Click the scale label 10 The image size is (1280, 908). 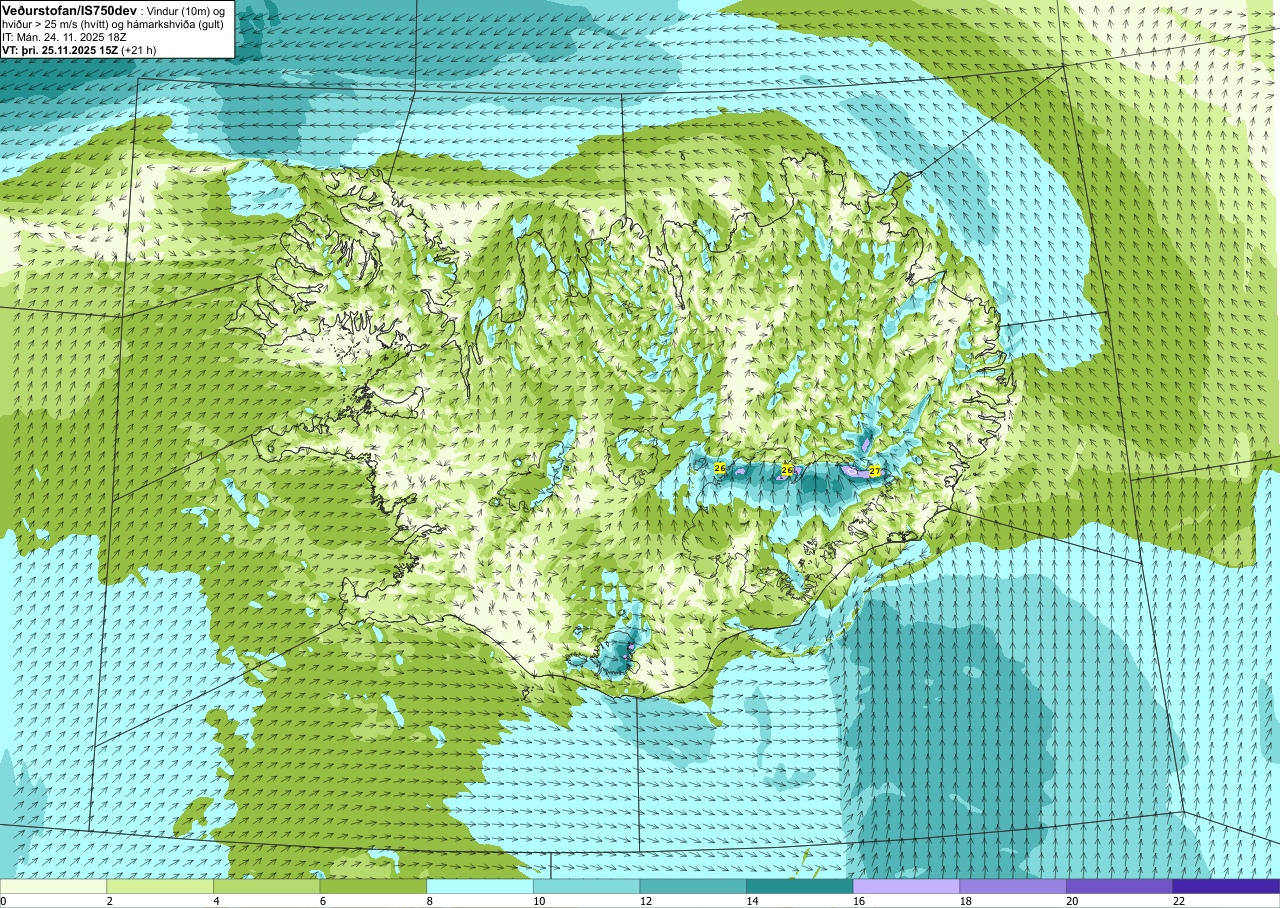(x=539, y=901)
